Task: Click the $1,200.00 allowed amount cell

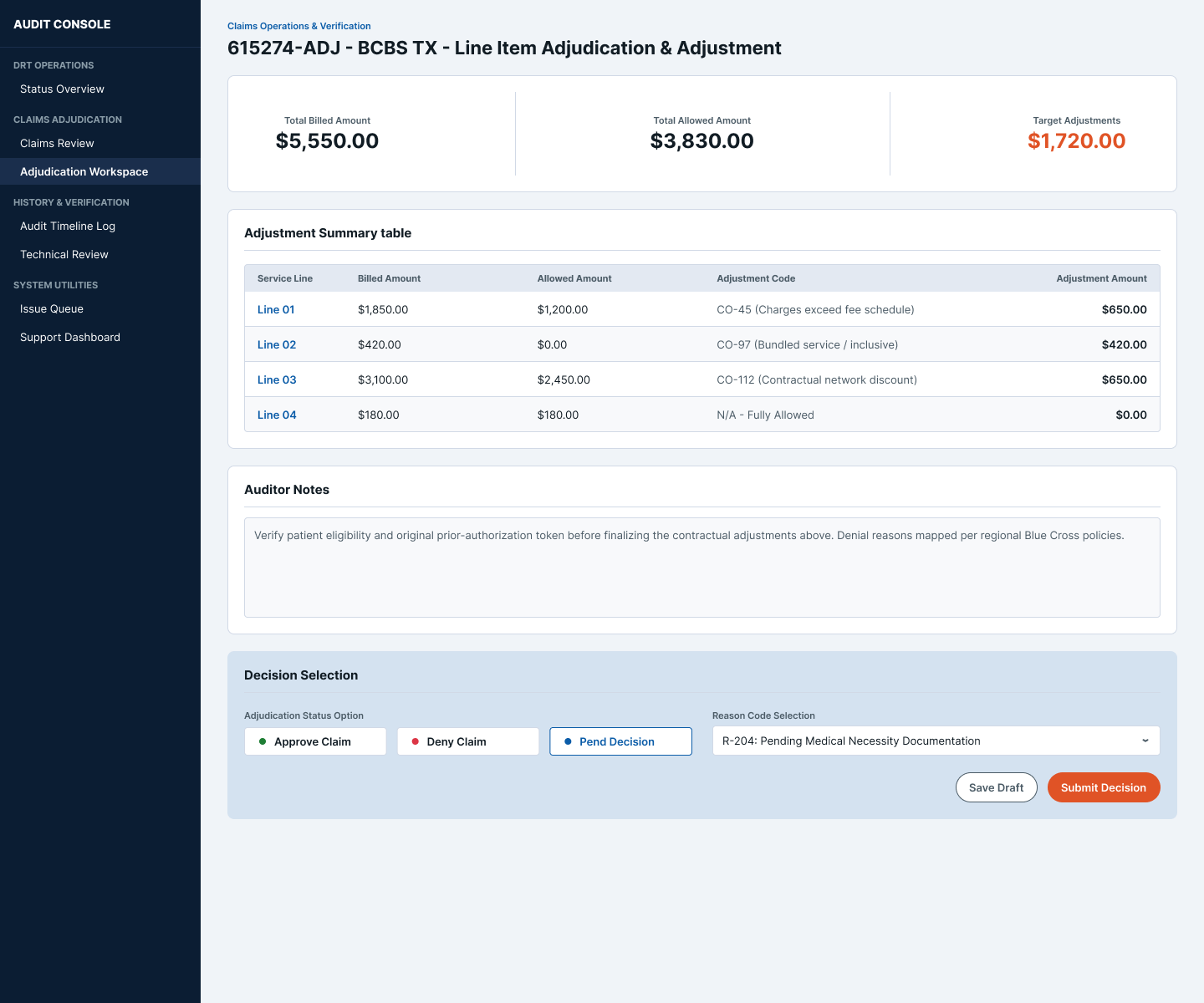Action: [563, 309]
